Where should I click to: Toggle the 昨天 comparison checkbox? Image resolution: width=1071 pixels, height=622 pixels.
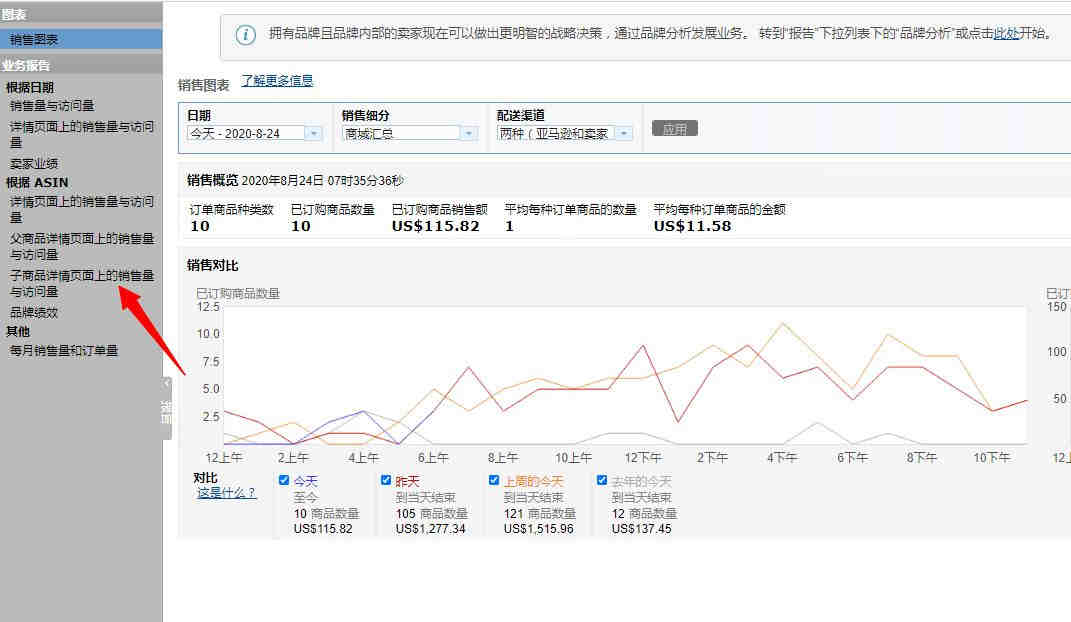(x=386, y=480)
